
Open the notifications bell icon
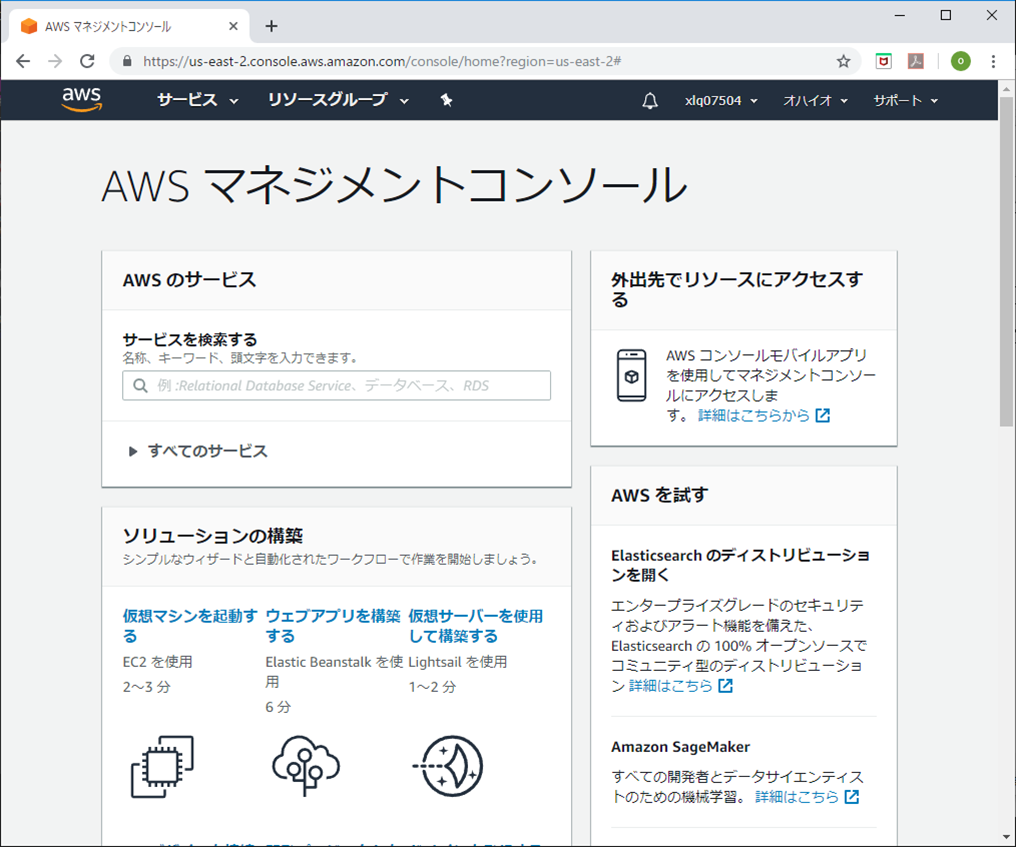[650, 100]
